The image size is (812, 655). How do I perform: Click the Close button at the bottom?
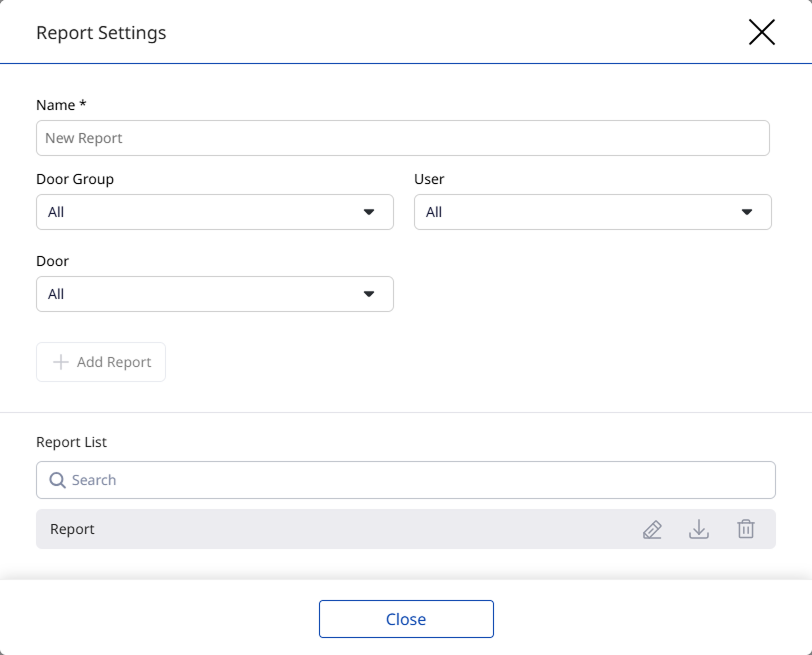click(406, 619)
